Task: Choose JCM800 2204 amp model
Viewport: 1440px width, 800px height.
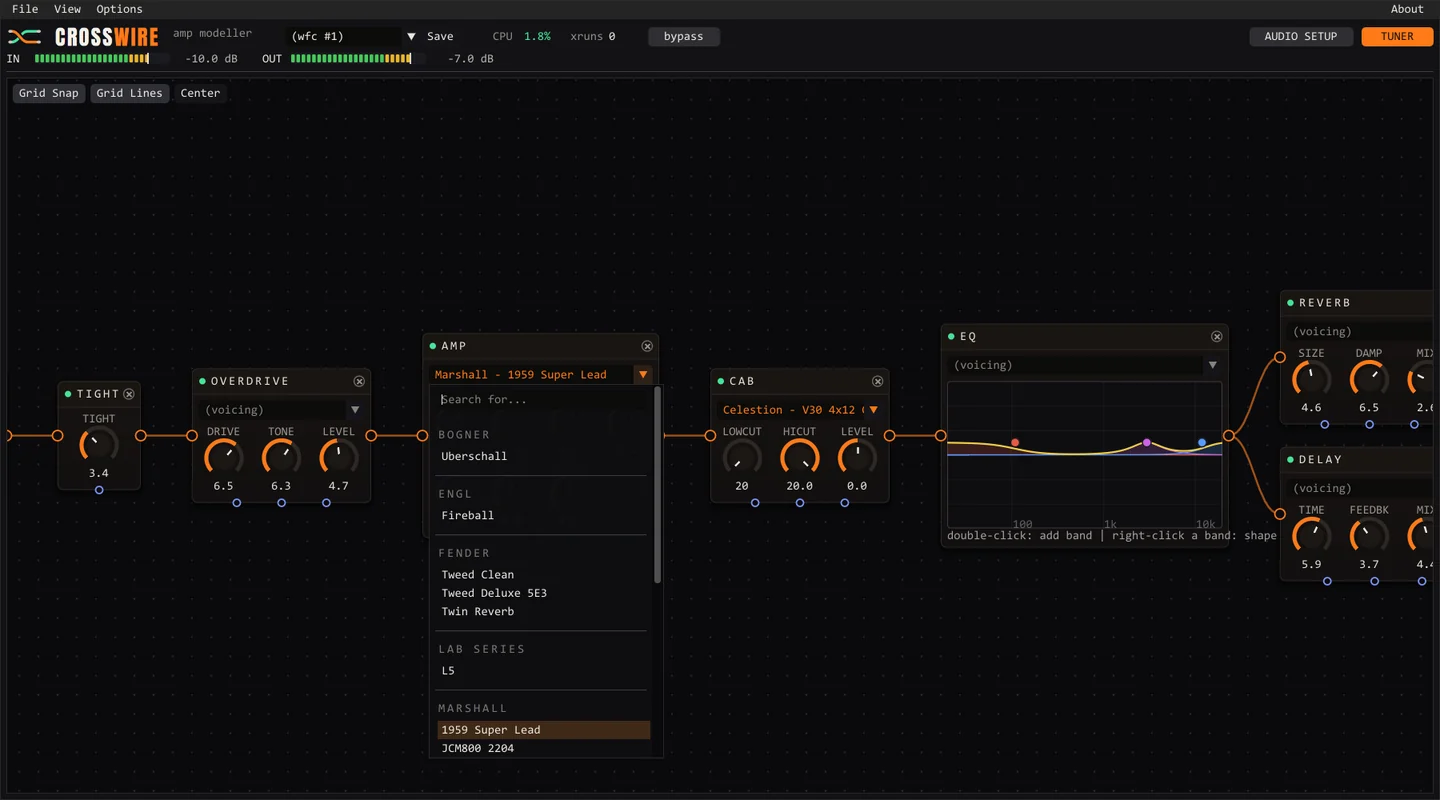Action: [x=543, y=748]
